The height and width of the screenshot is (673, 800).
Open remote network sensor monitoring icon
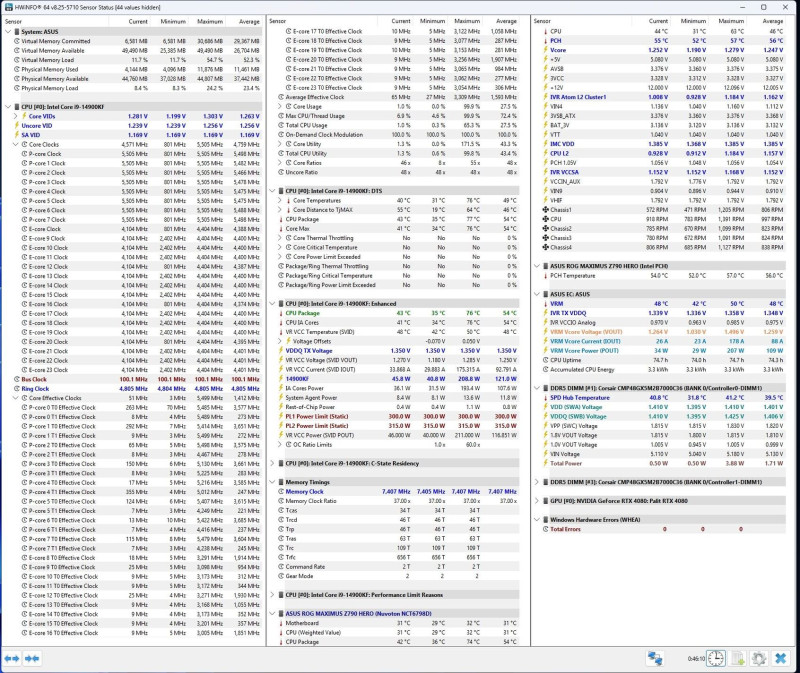coord(655,659)
